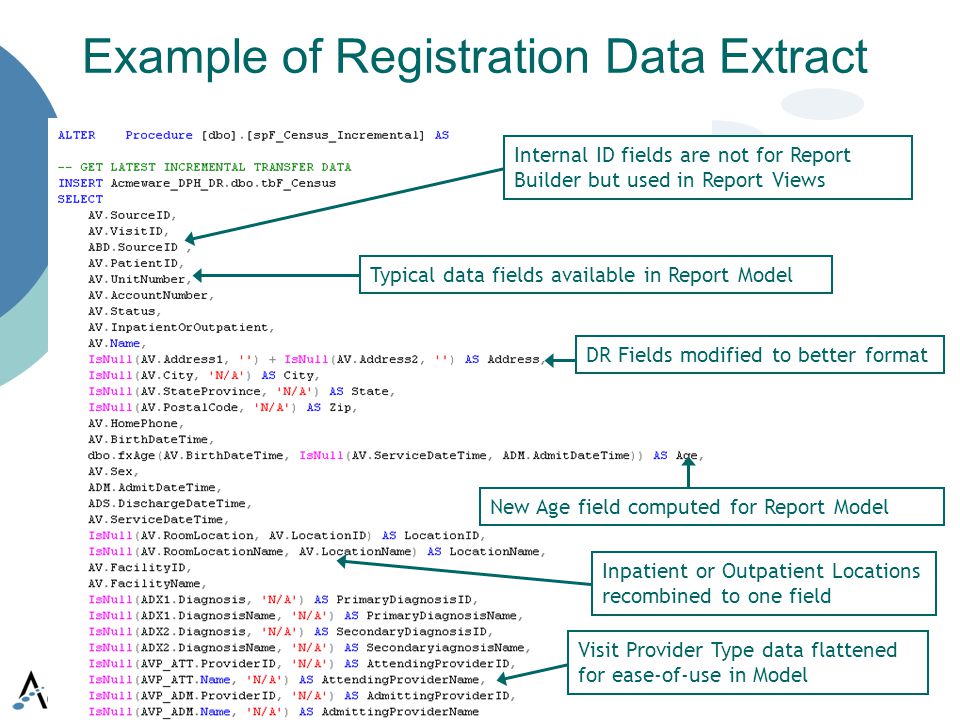Click the AV.UnitNumber field line
This screenshot has height=720, width=960.
tap(140, 279)
